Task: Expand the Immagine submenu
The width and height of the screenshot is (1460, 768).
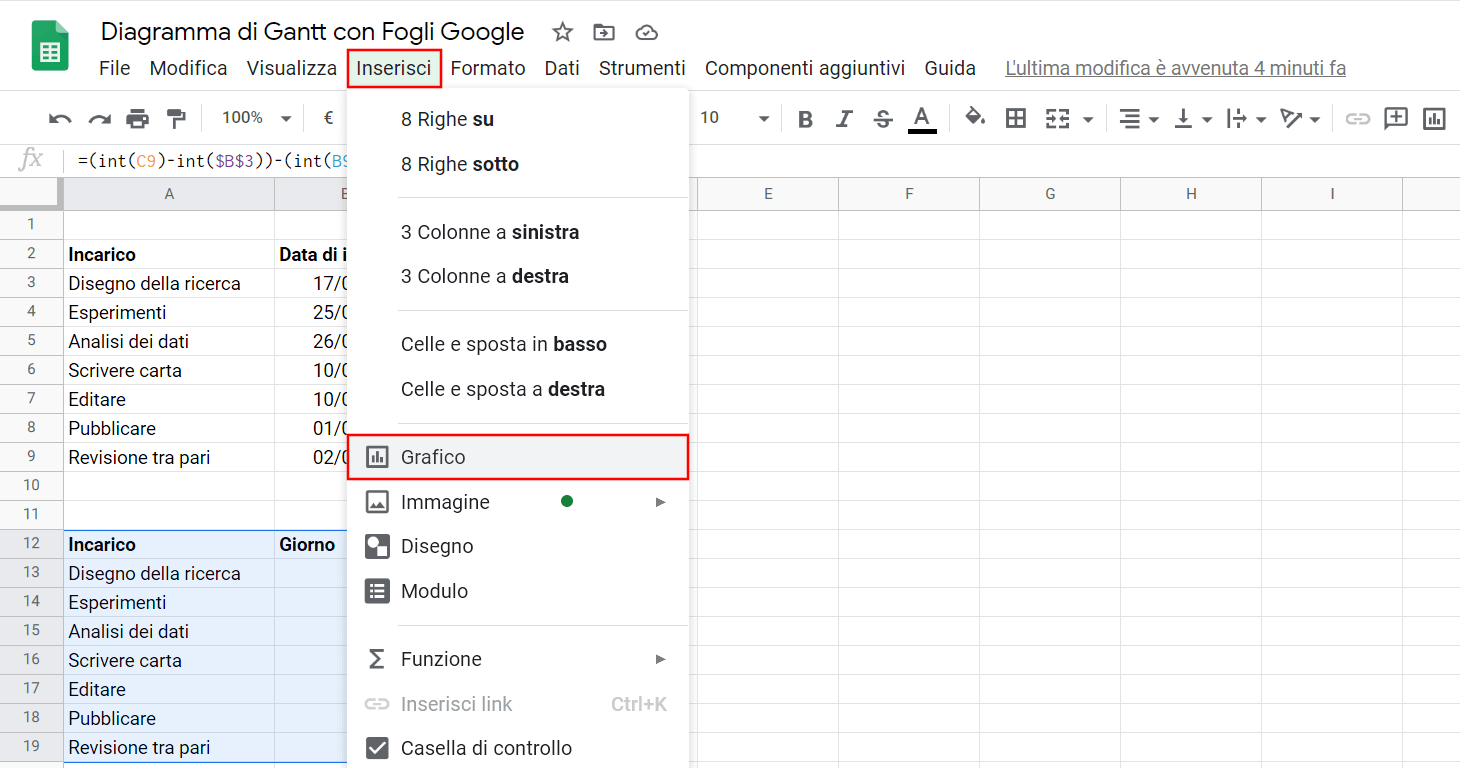Action: click(x=518, y=502)
